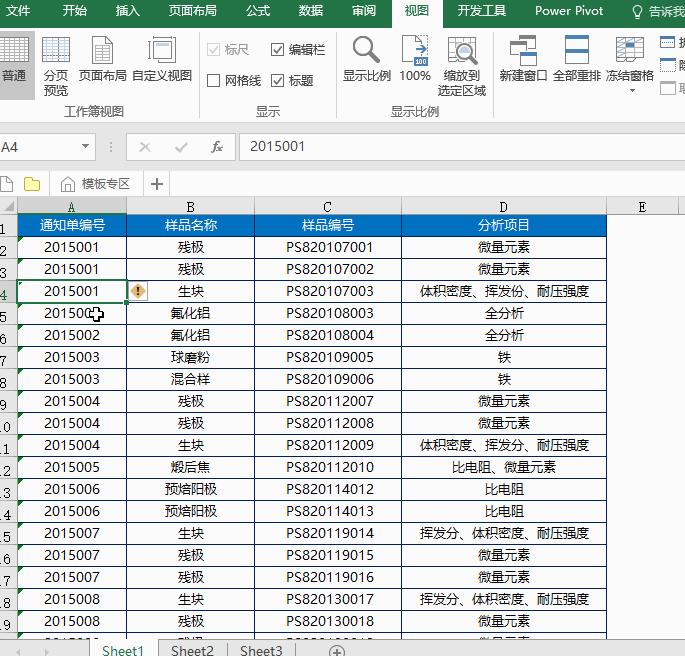Select cell 2015005
This screenshot has height=656, width=685.
click(x=72, y=467)
